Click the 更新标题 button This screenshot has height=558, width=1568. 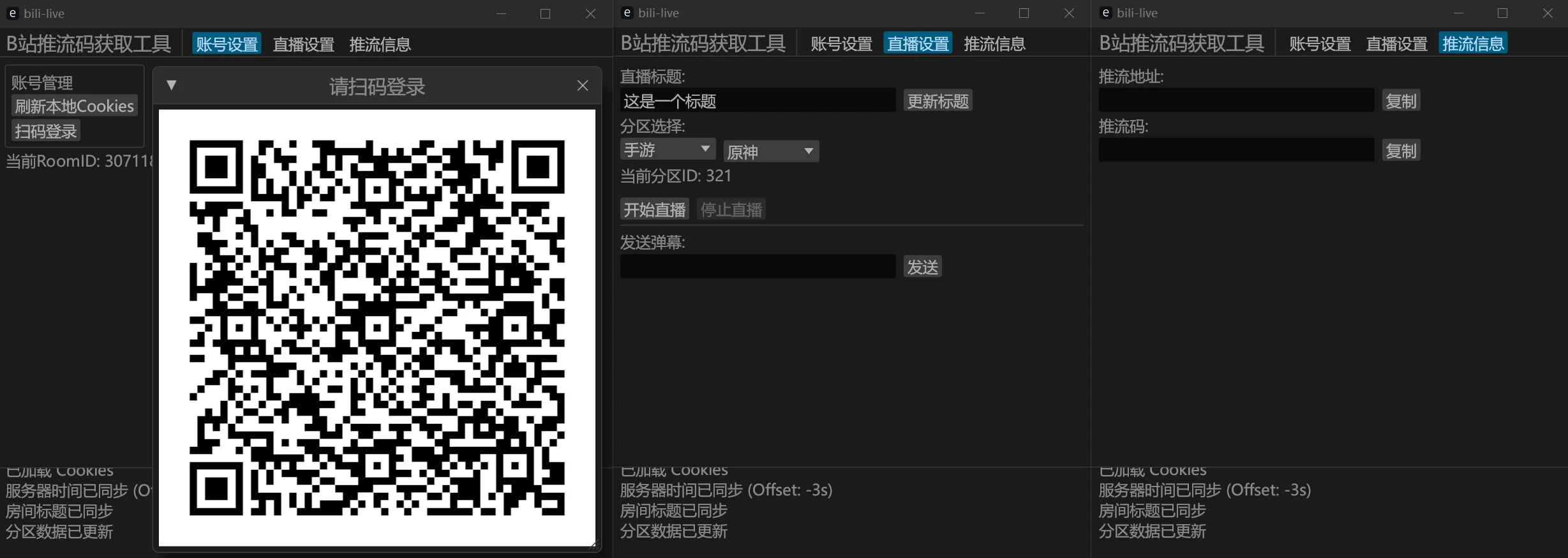(937, 101)
